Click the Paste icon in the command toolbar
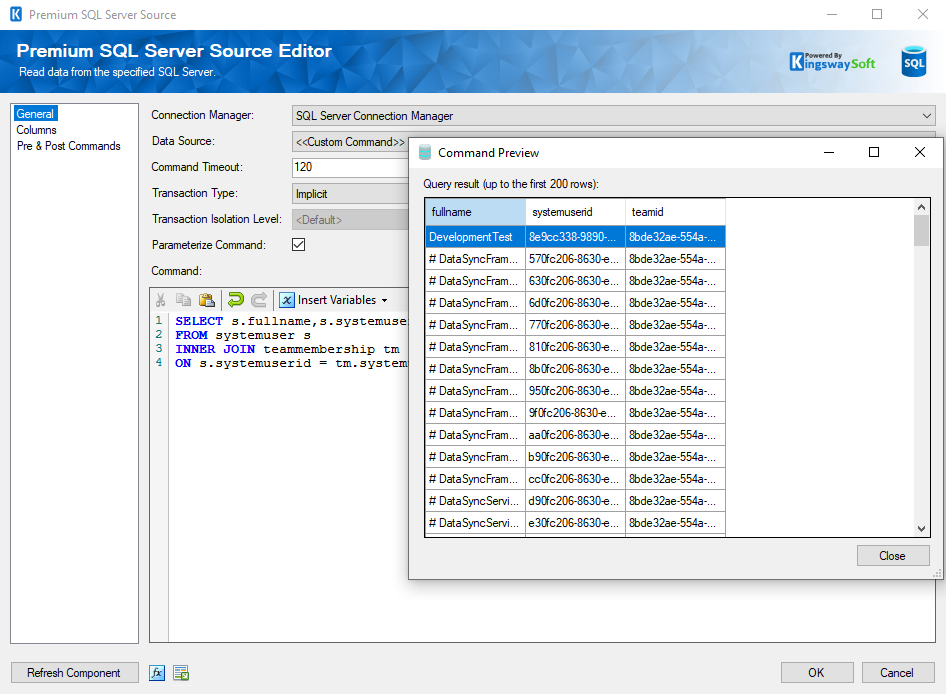946x694 pixels. coord(207,299)
